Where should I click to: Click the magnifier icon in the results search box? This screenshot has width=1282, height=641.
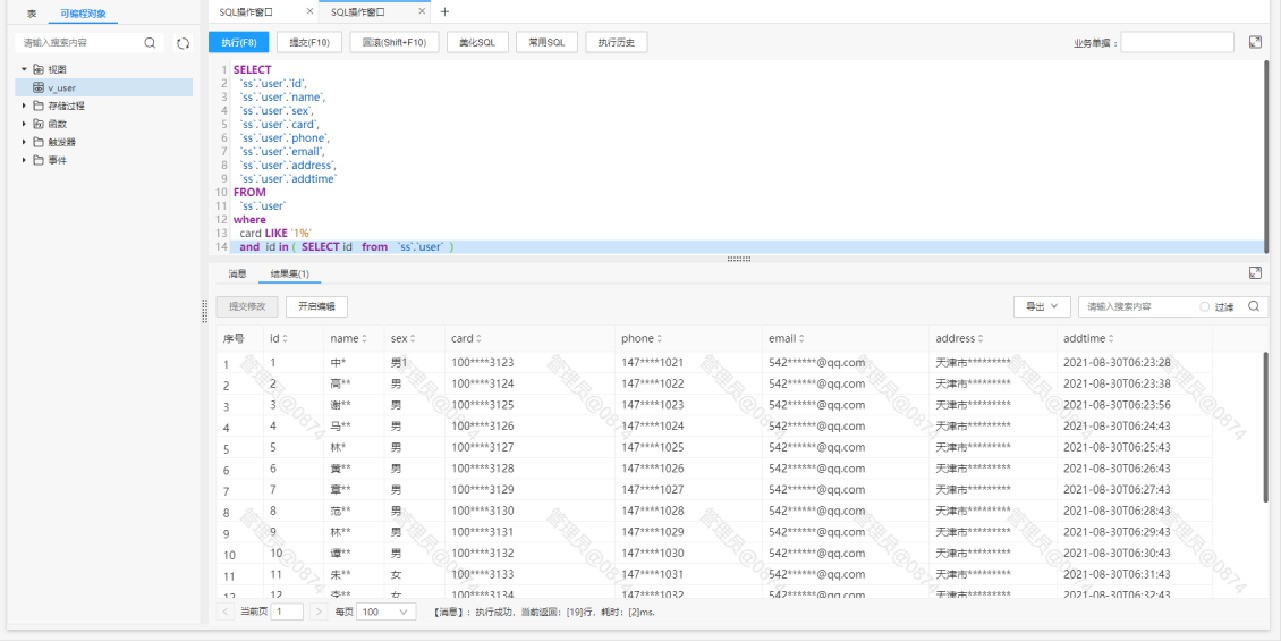pyautogui.click(x=1253, y=307)
